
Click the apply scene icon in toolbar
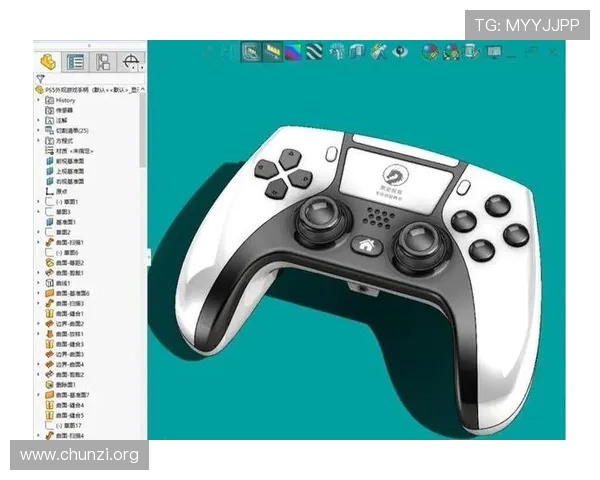click(x=451, y=51)
